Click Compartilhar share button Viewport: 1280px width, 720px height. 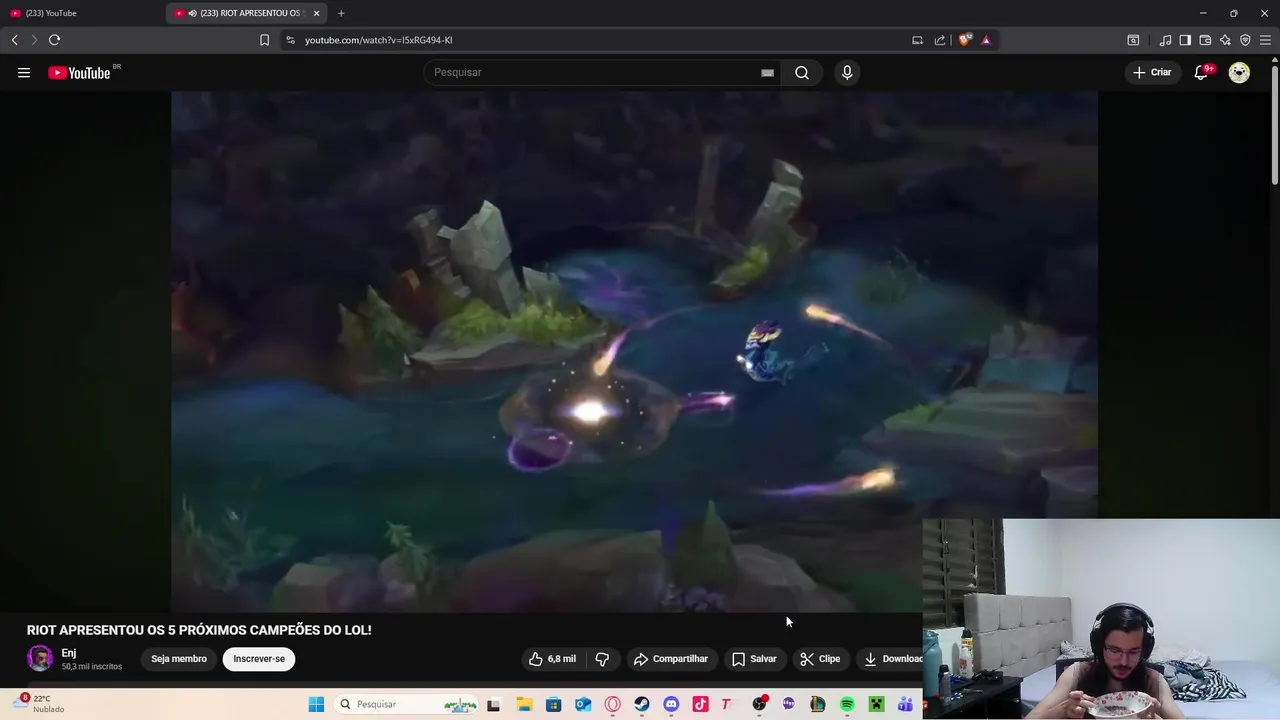pos(671,659)
